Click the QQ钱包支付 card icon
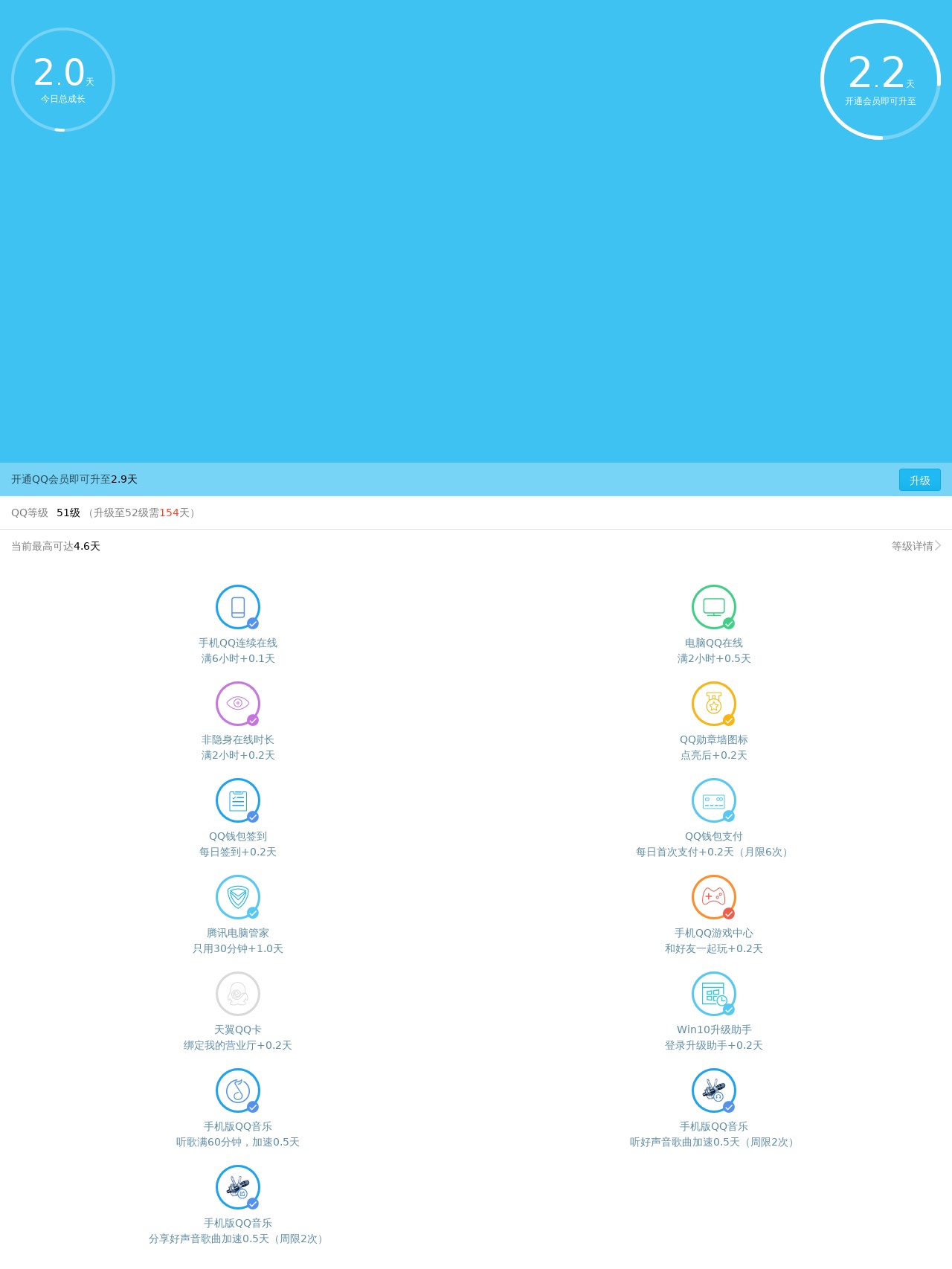The height and width of the screenshot is (1269, 952). click(714, 800)
